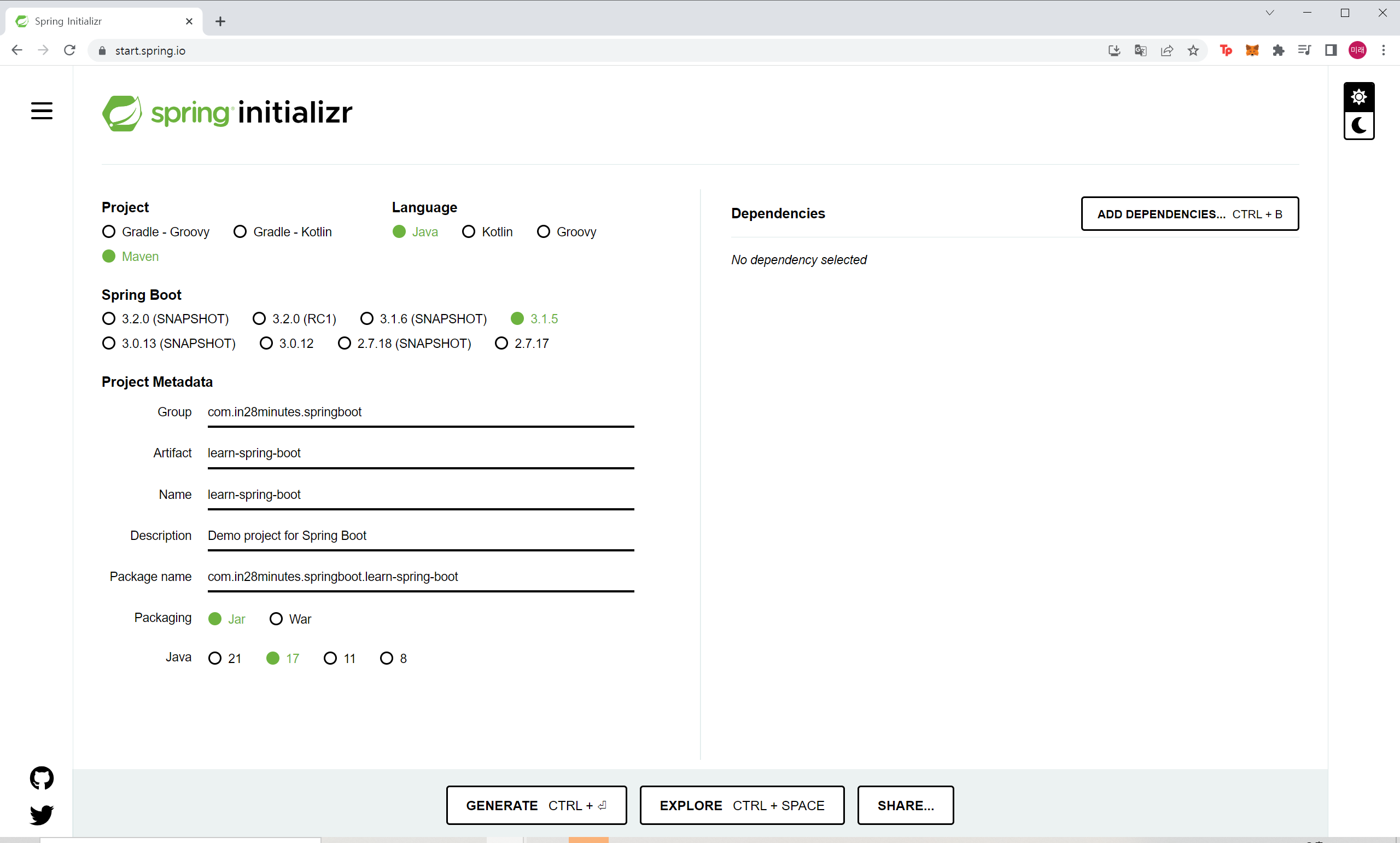The image size is (1400, 843).
Task: Click the install app icon in address bar
Action: click(x=1114, y=50)
